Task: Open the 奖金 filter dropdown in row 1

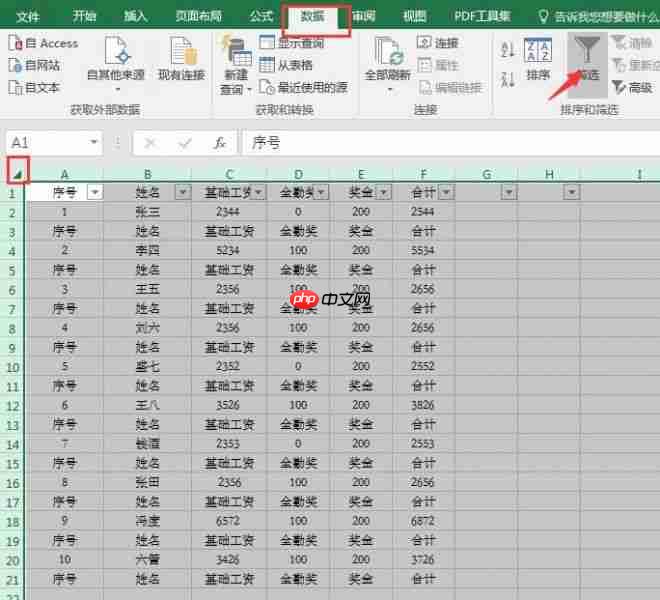Action: (383, 192)
